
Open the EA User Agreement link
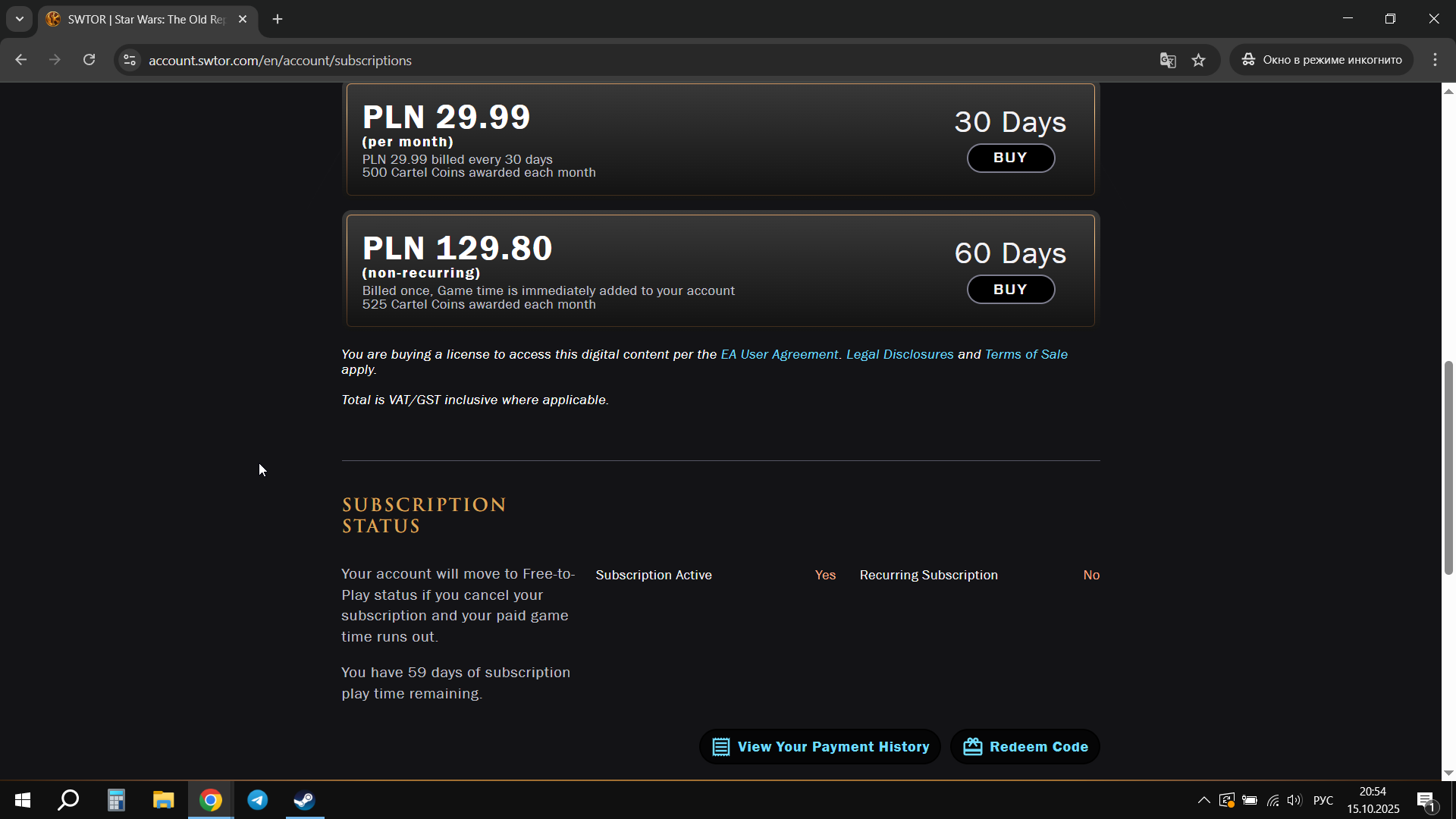click(779, 355)
